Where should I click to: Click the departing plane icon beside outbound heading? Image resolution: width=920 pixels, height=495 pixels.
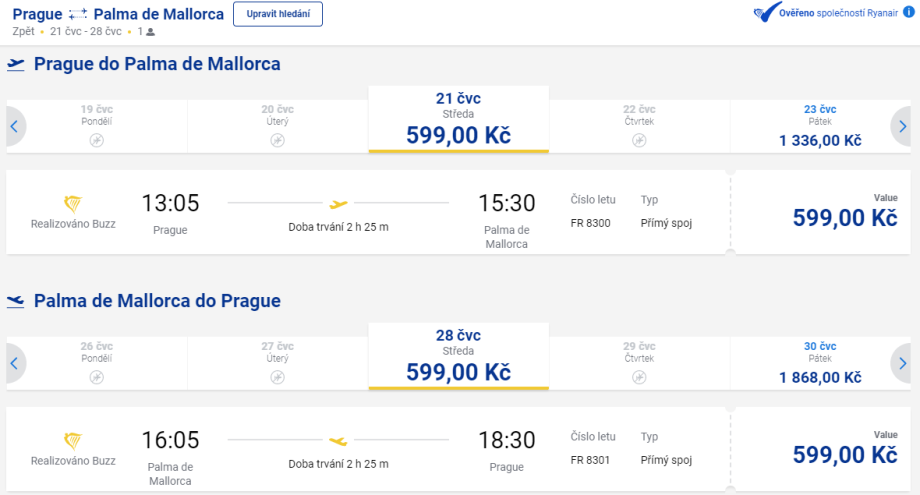tap(16, 64)
